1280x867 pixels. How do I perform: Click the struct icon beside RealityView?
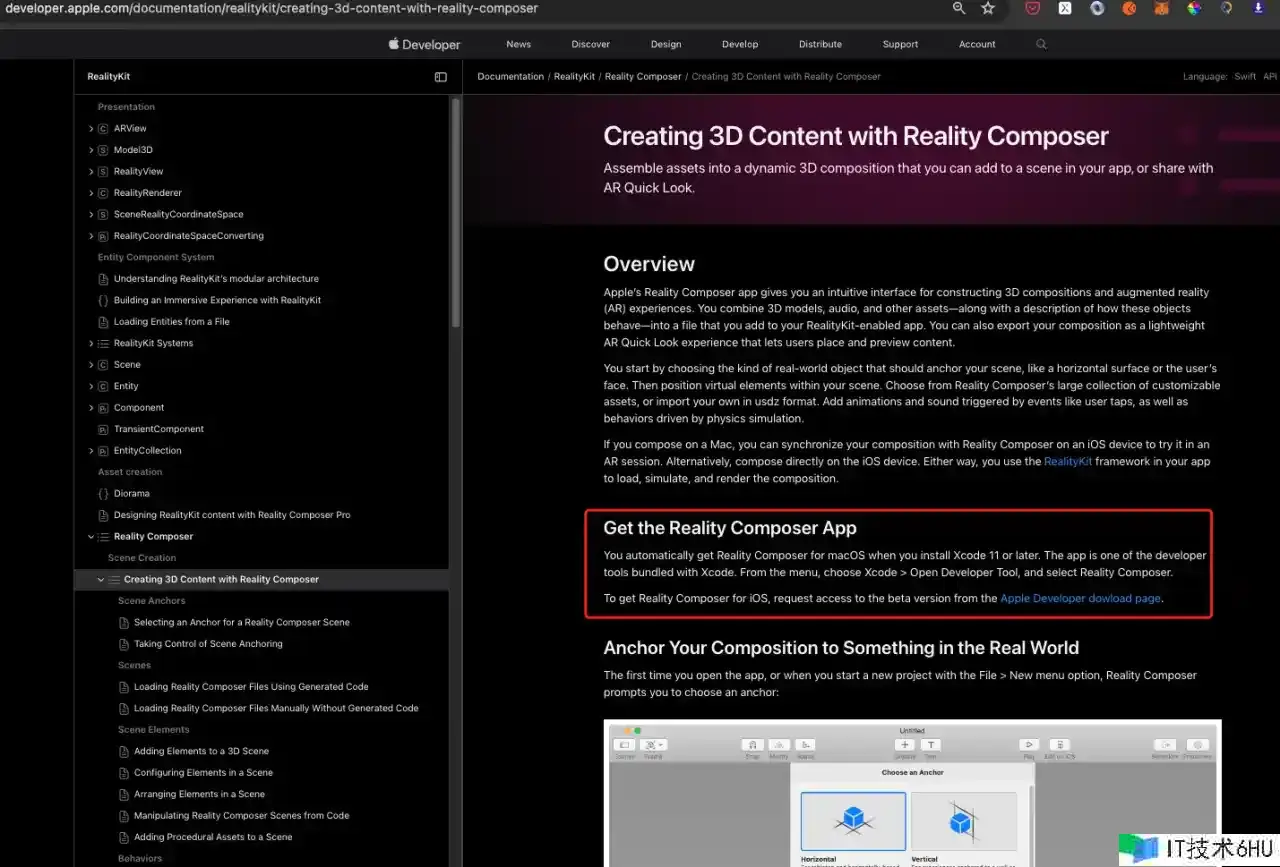tap(103, 172)
